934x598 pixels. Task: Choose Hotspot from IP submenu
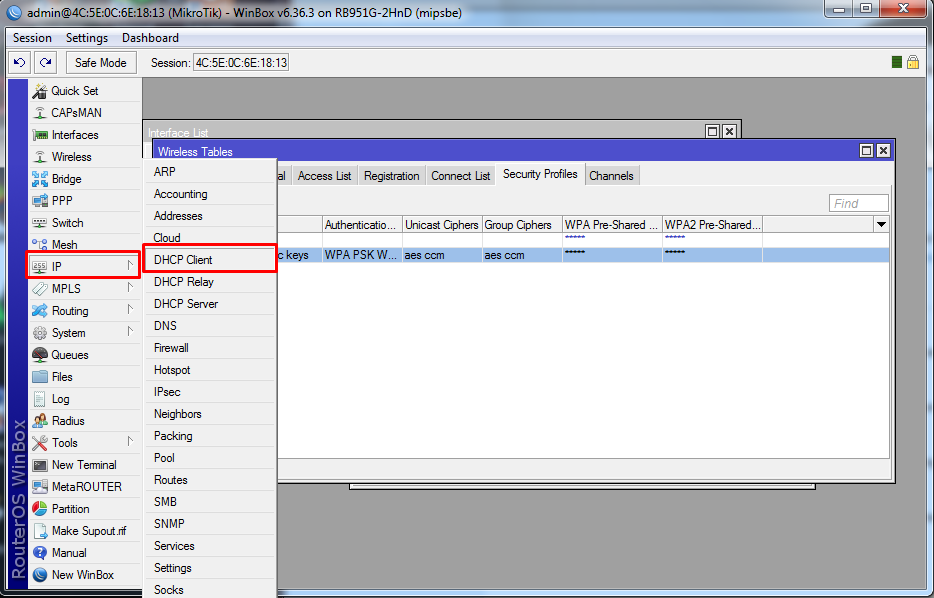210,370
